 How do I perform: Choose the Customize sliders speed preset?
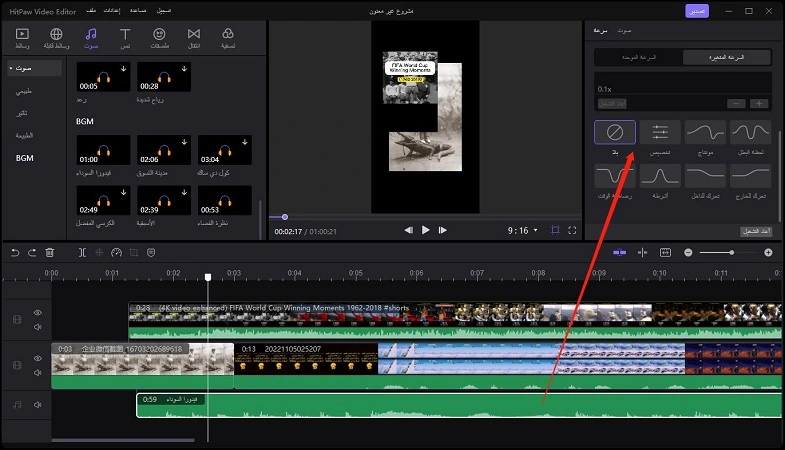(660, 132)
